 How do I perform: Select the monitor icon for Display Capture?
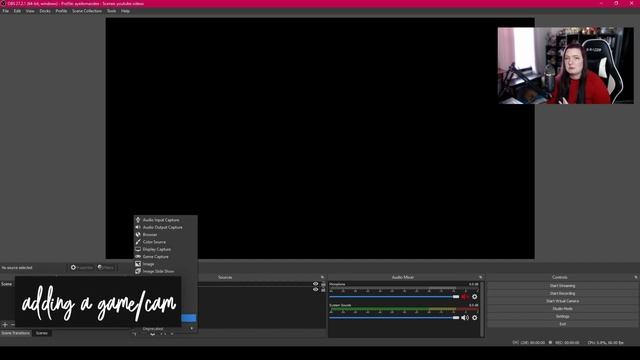pyautogui.click(x=138, y=249)
